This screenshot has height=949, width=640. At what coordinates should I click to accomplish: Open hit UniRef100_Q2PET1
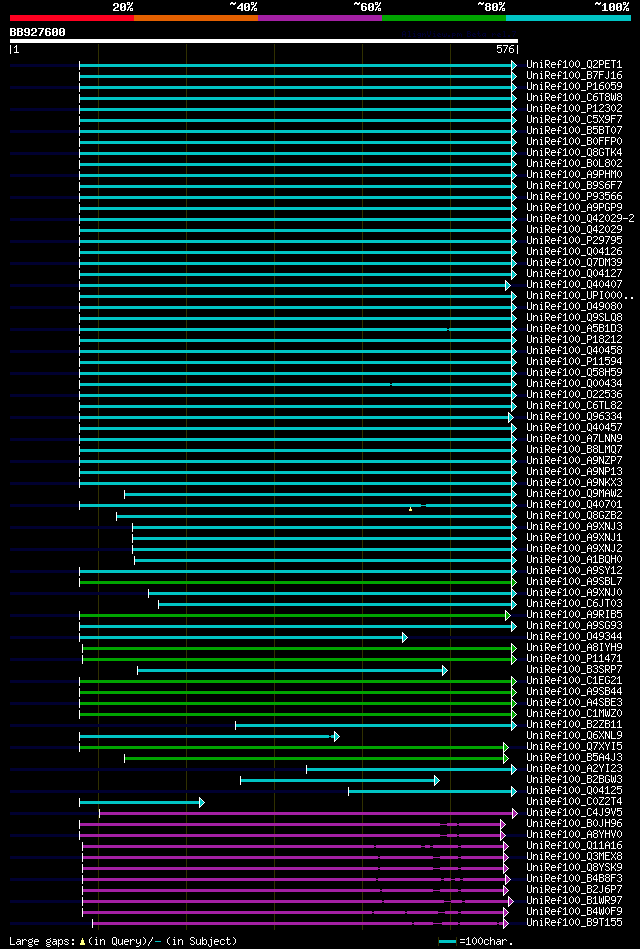click(574, 65)
